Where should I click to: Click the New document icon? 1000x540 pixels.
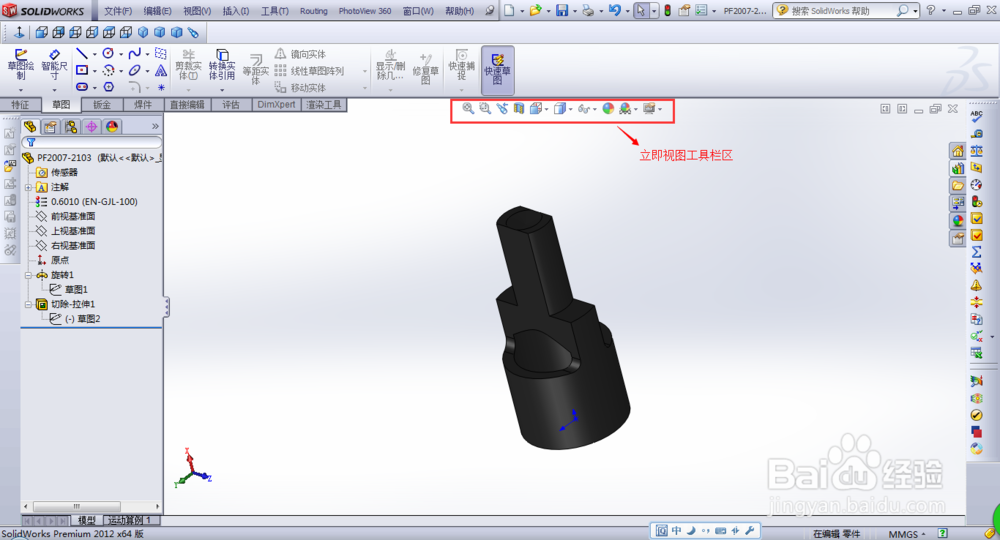click(509, 11)
